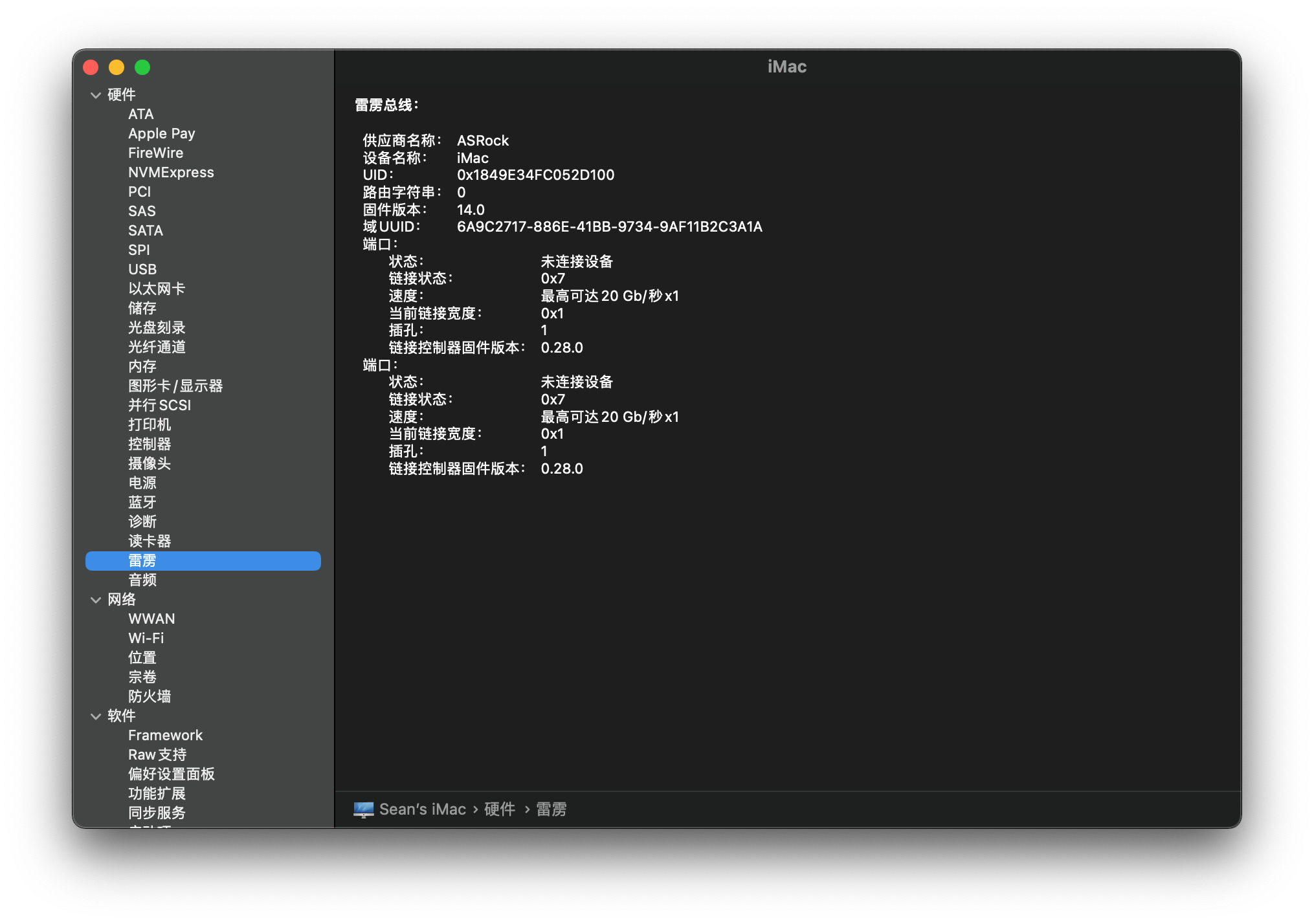Open the 蓝牙 hardware section

(x=142, y=502)
